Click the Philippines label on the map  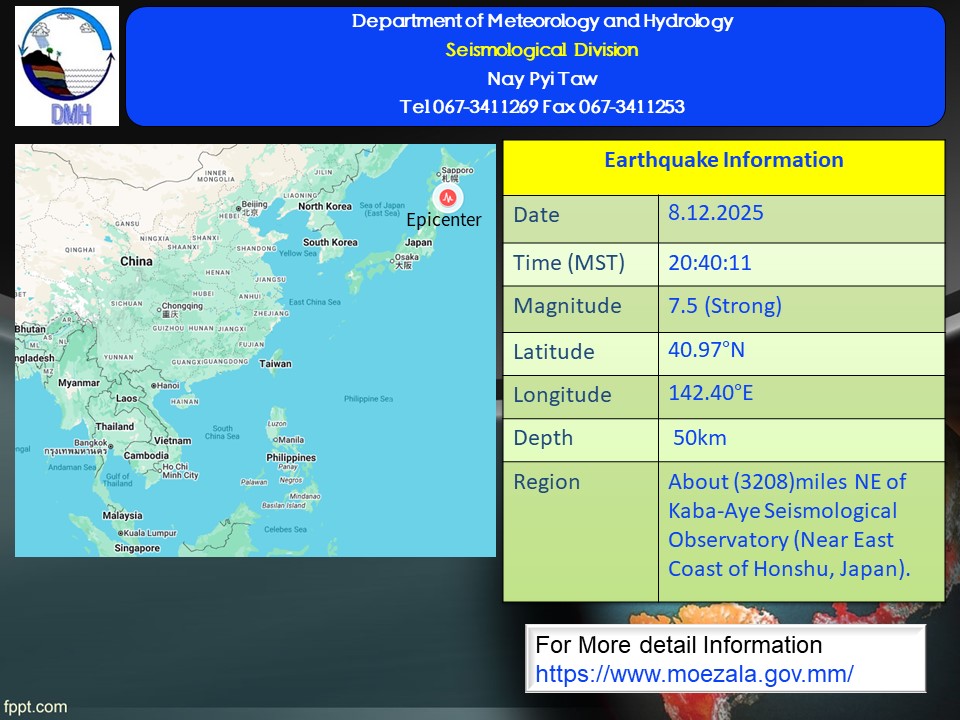tap(291, 458)
